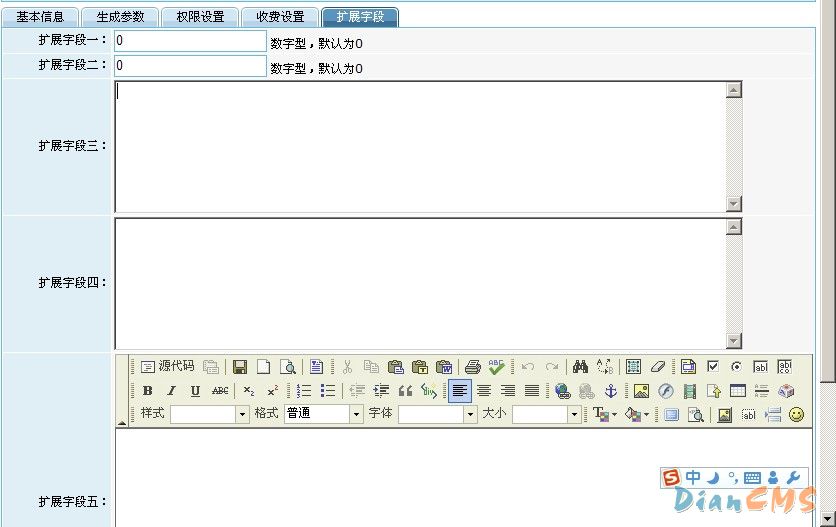
Task: Click the anchor icon to insert anchor
Action: (610, 391)
